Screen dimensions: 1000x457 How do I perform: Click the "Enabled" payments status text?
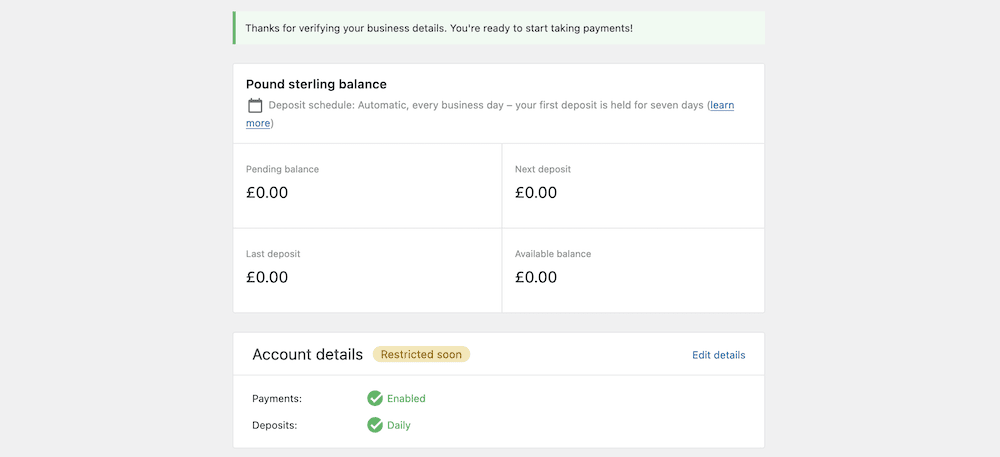406,398
